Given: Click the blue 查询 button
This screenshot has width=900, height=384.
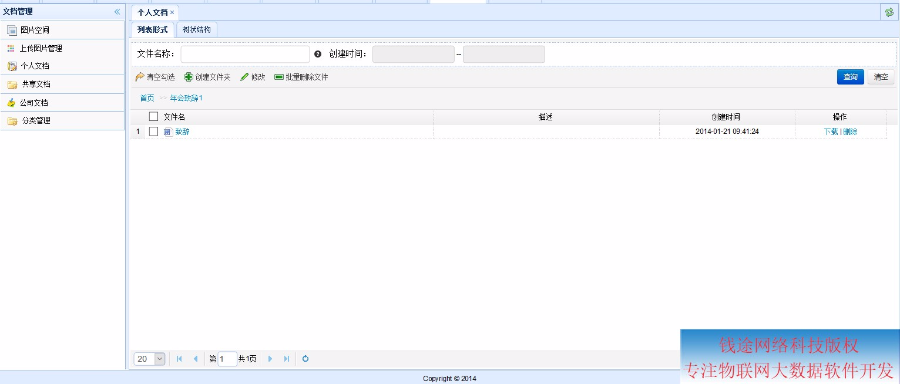Looking at the screenshot, I should 850,77.
